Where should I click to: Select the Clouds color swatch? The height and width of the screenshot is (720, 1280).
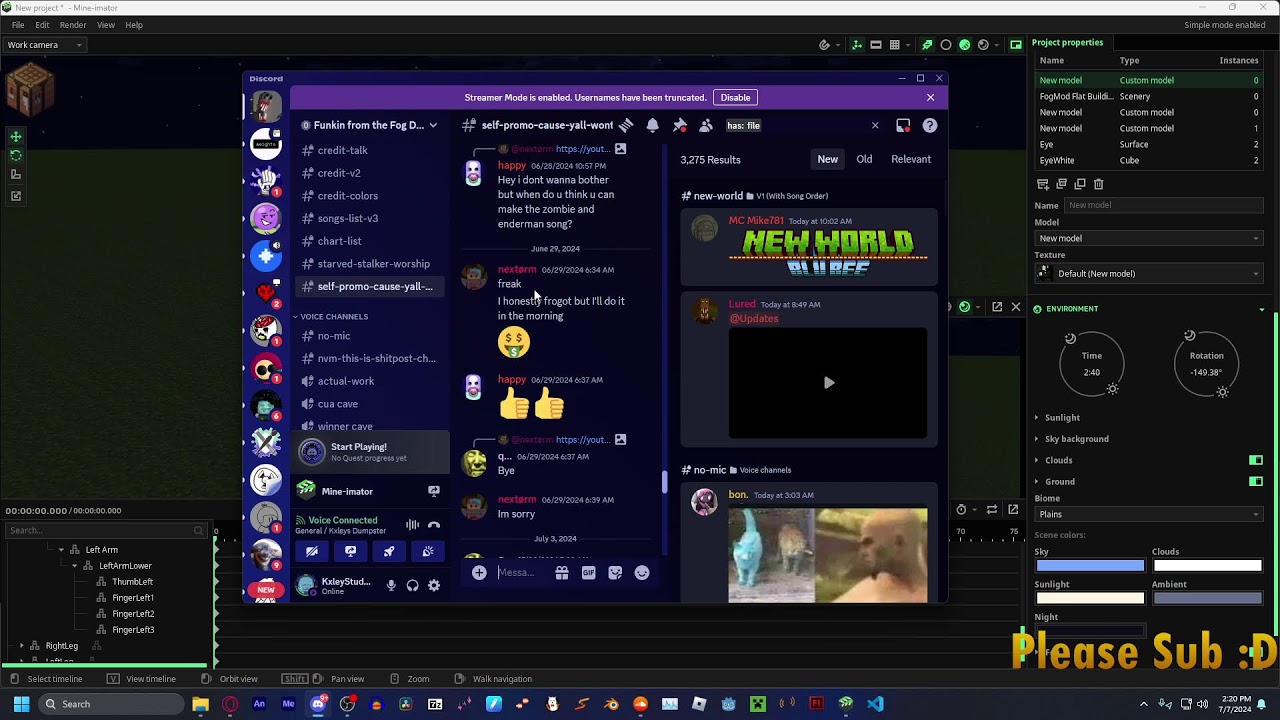[x=1207, y=565]
